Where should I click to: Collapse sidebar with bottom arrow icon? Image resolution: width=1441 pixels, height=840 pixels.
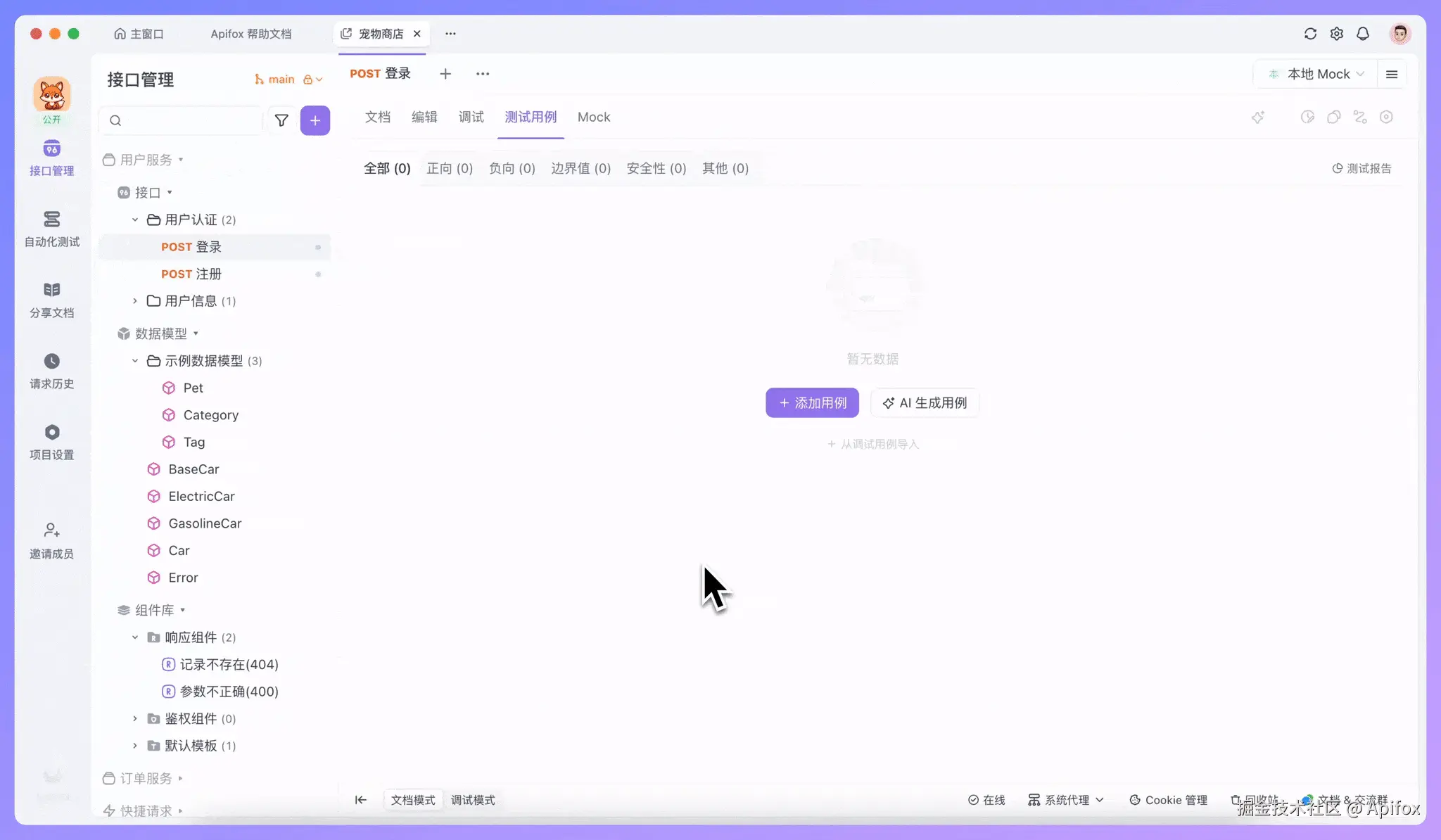(x=360, y=800)
